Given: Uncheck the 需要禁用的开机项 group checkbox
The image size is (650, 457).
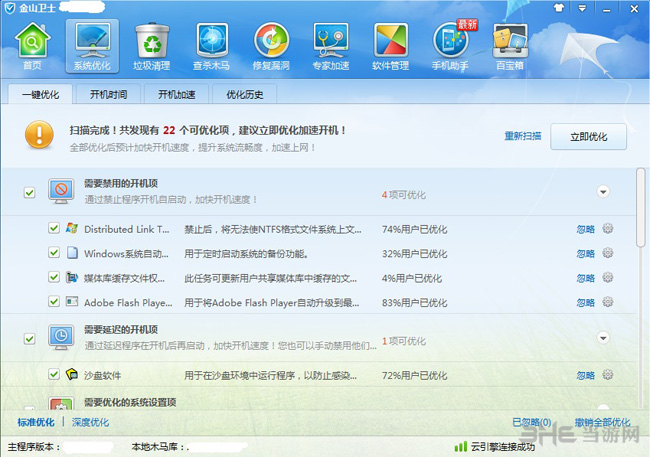Looking at the screenshot, I should (x=29, y=191).
